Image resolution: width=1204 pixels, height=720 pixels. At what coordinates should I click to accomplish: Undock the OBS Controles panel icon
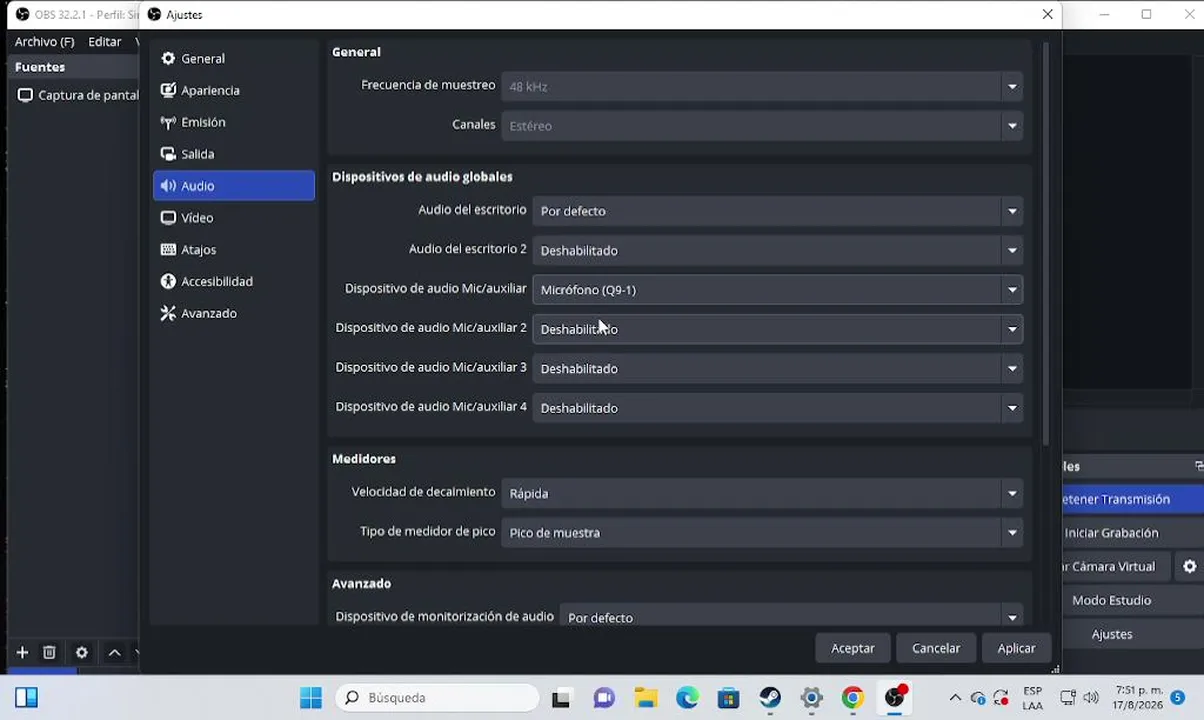tap(1198, 466)
